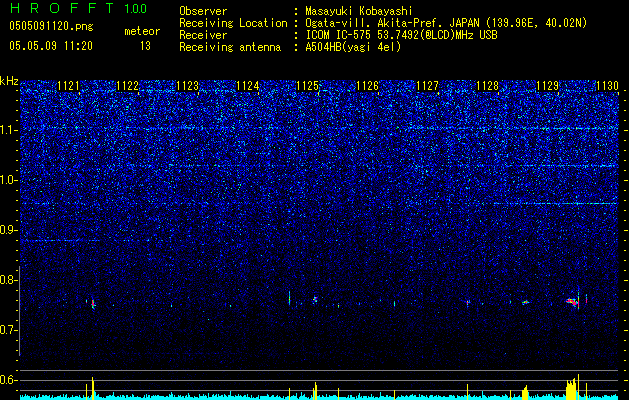Viewport: 629px width, 400px height.
Task: Click the 1.1 kHz frequency axis label
Action: point(8,130)
